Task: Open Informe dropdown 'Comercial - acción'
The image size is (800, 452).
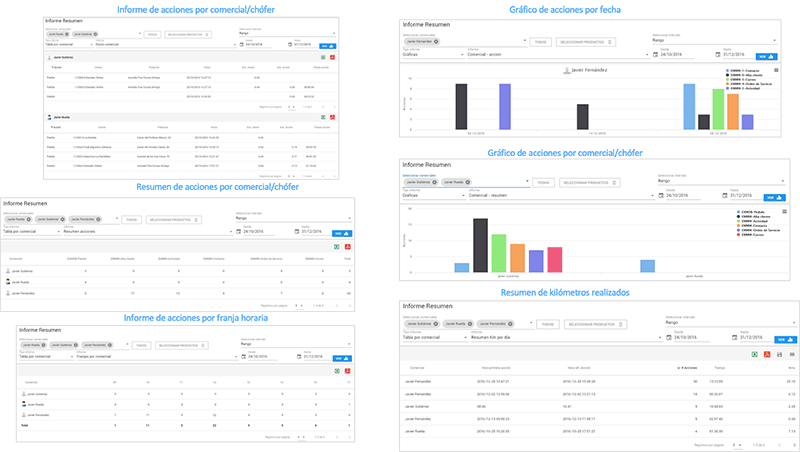Action: (x=558, y=54)
